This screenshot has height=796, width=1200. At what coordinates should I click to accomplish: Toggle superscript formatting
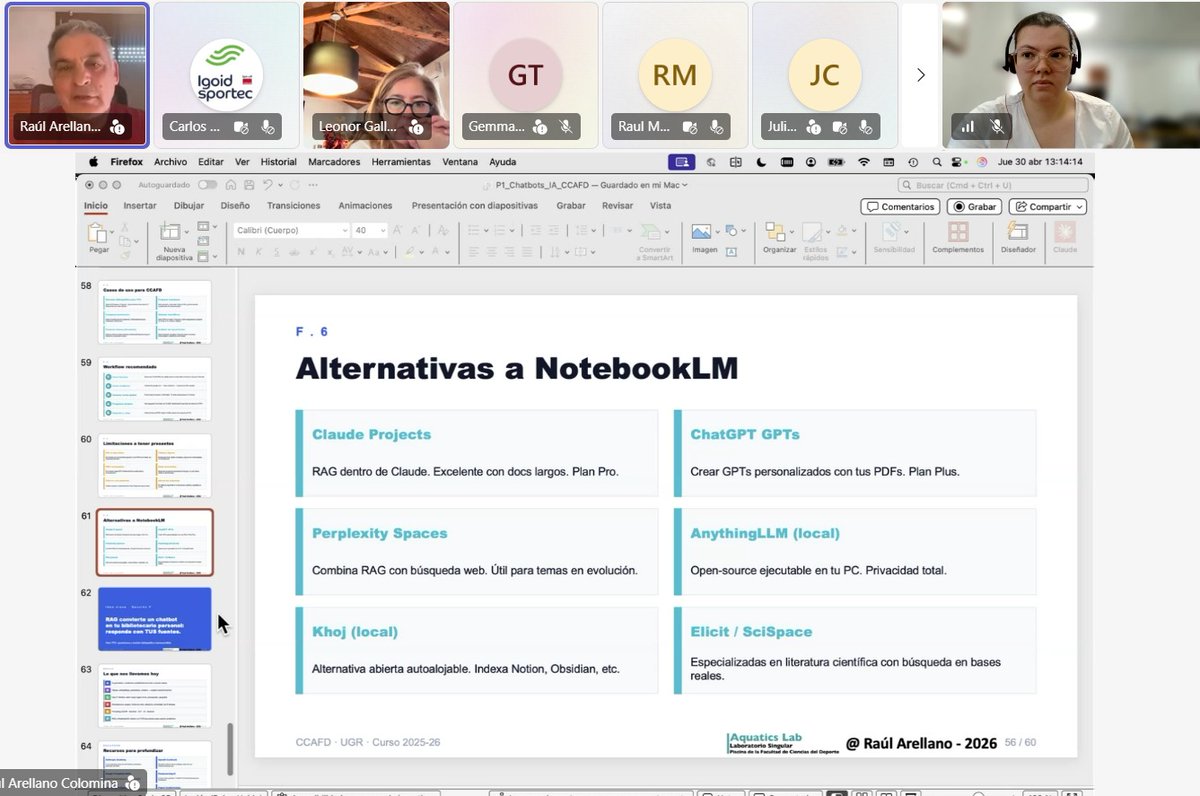(x=312, y=252)
